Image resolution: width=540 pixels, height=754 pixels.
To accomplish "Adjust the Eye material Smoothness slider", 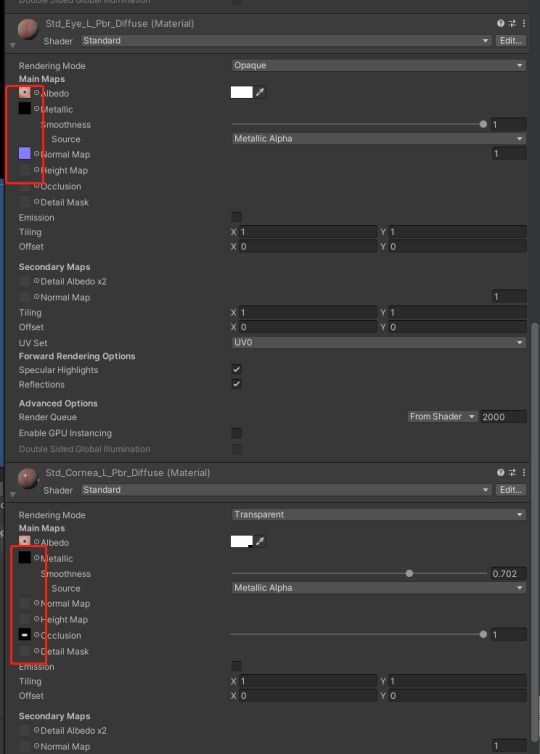I will pos(359,124).
